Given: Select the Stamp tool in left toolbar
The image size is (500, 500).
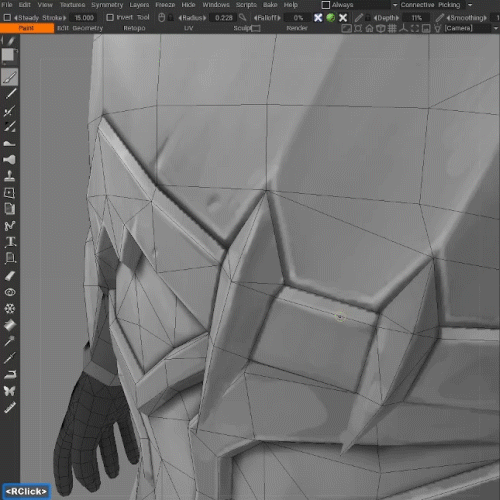Looking at the screenshot, I should click(x=9, y=176).
